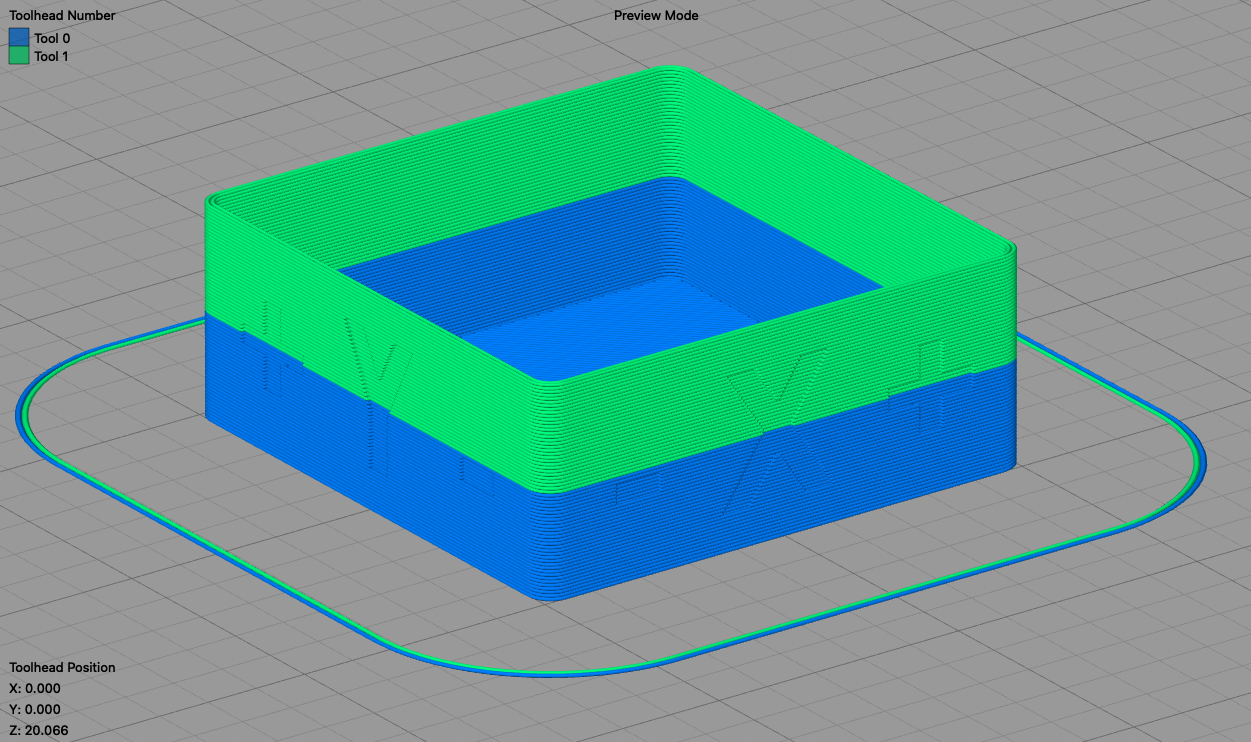The image size is (1251, 742).
Task: Click the 'Z: 20.066' position readout
Action: pos(38,730)
